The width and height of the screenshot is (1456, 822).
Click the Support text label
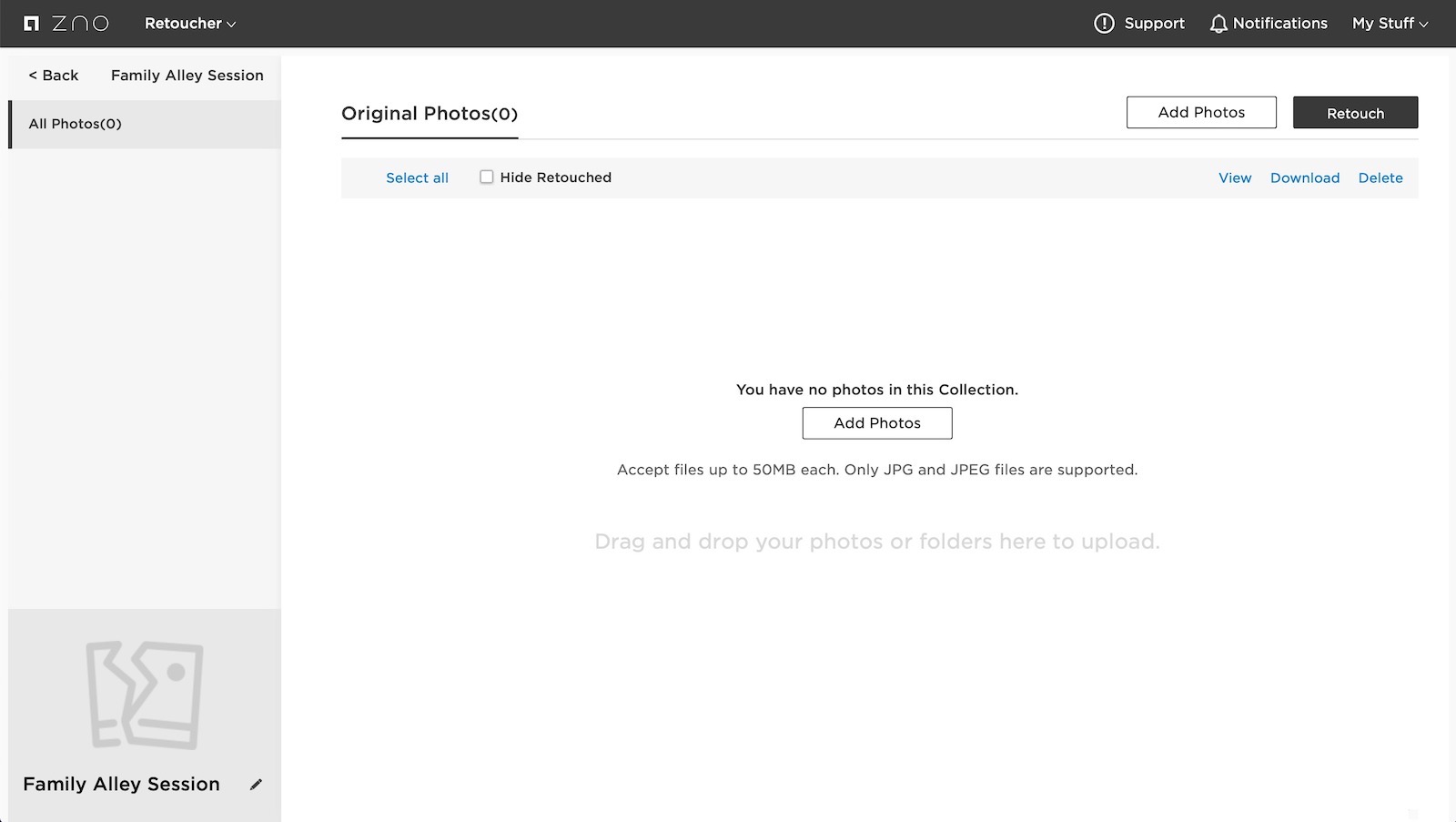(x=1155, y=24)
